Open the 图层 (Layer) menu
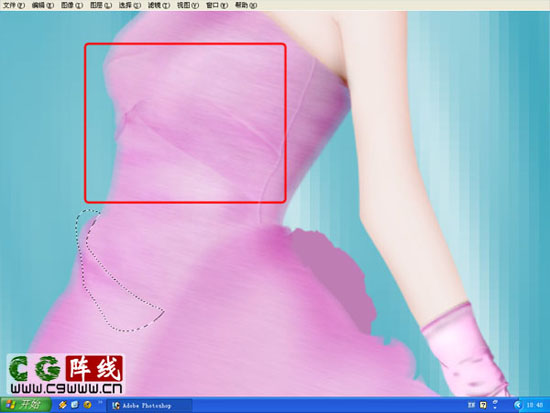 click(101, 5)
